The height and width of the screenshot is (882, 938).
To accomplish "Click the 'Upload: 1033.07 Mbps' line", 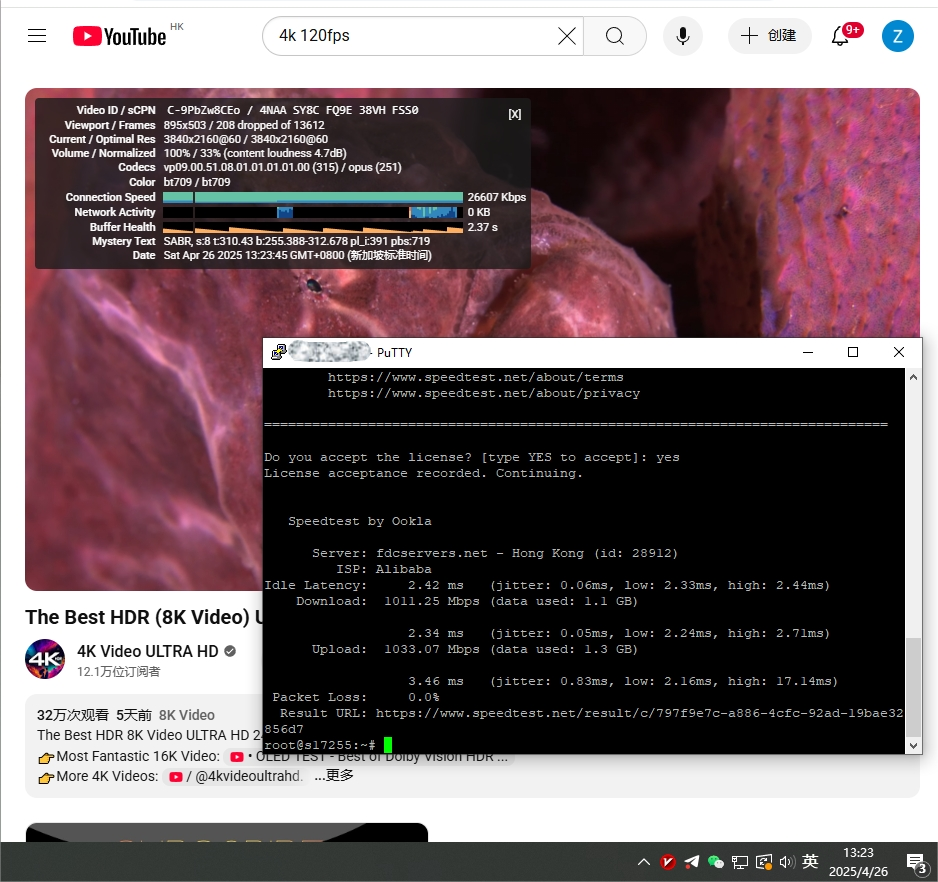I will coord(474,650).
